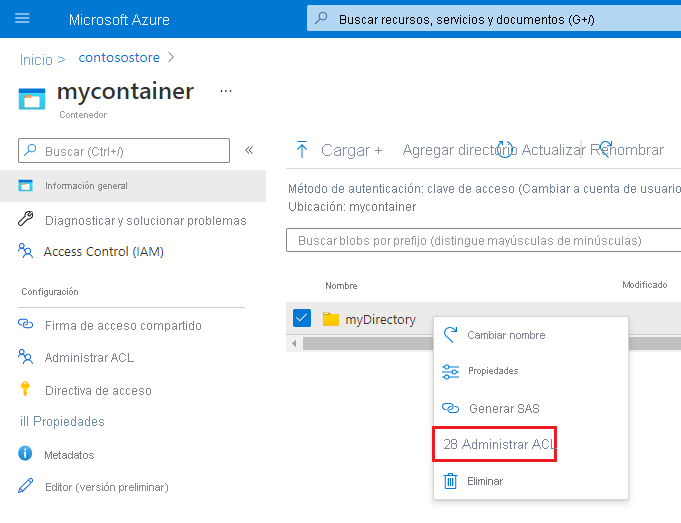Screen dimensions: 681x523
Task: Click the shared access signature link icon
Action: pyautogui.click(x=25, y=324)
